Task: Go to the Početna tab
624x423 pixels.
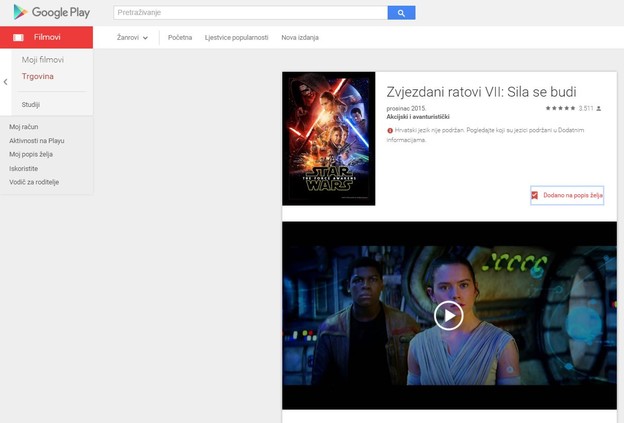Action: (x=180, y=37)
